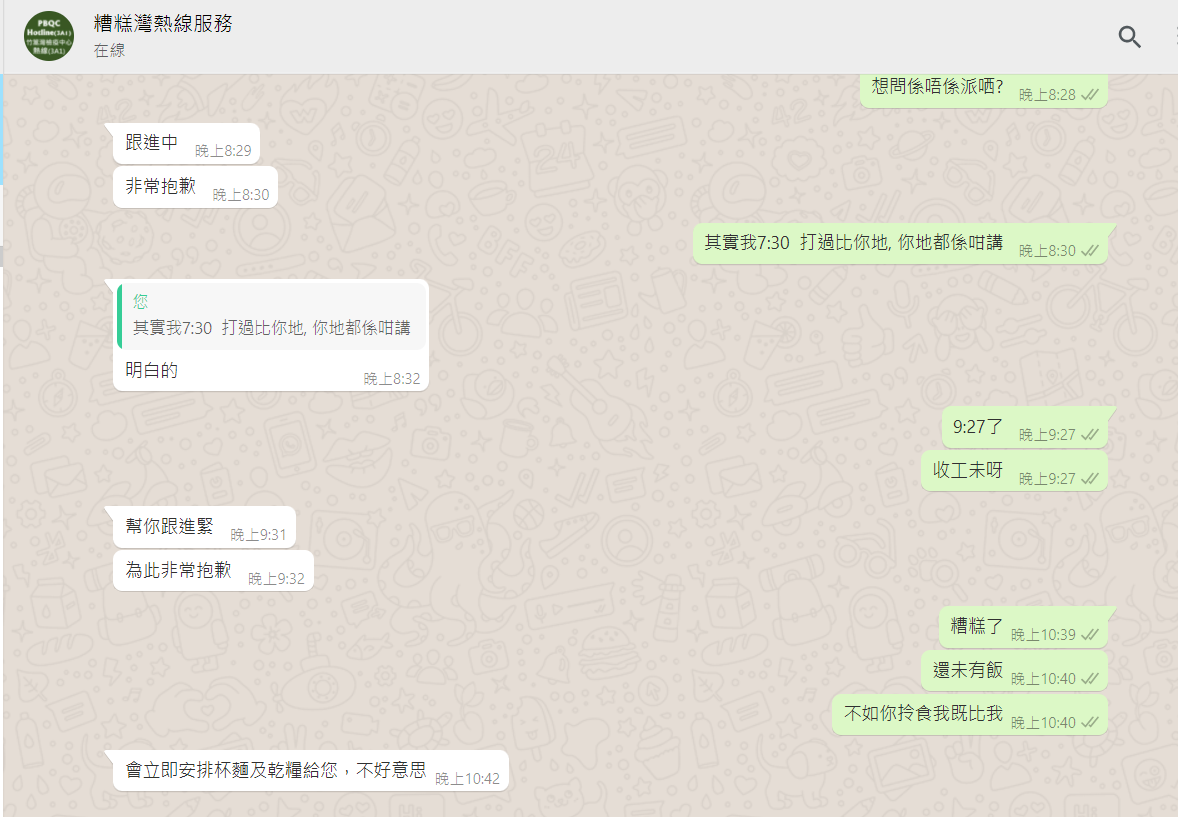This screenshot has height=817, width=1178.
Task: Select the 跟進中 message bubble
Action: pos(186,144)
